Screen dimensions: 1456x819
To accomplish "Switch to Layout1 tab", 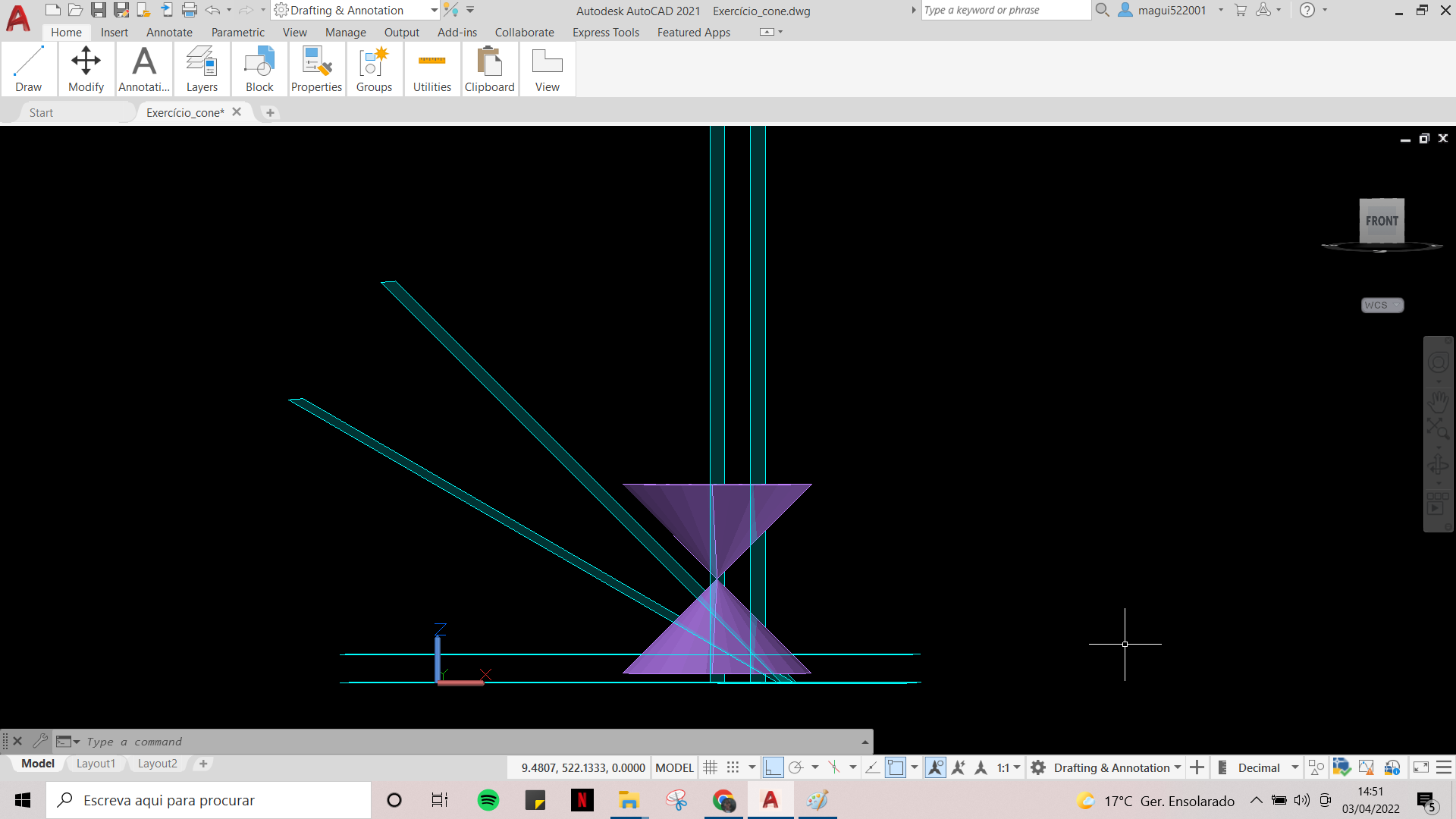I will pos(96,764).
